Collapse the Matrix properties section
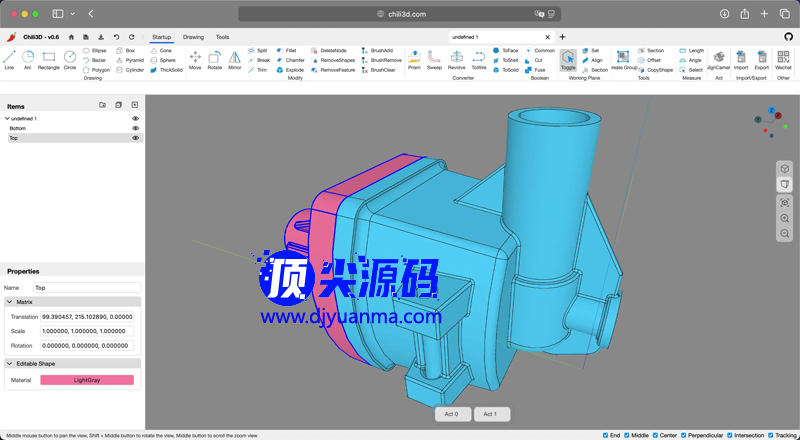The height and width of the screenshot is (440, 800). click(x=10, y=301)
